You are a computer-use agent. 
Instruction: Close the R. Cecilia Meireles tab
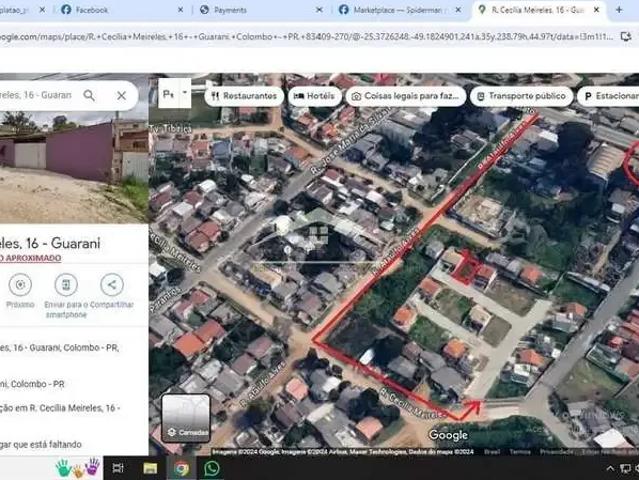597,10
